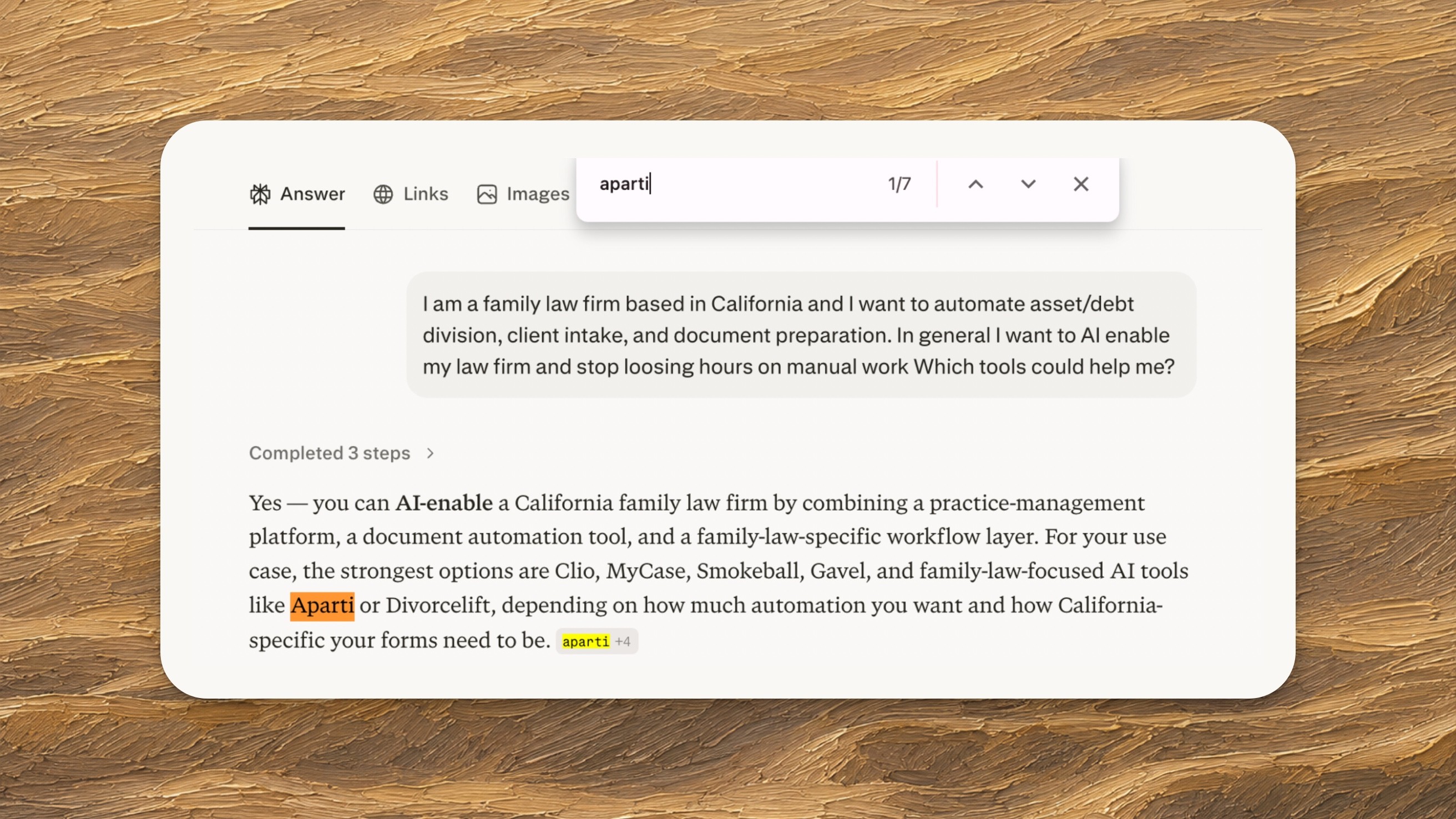Switch to the Links tab
This screenshot has height=819, width=1456.
click(x=411, y=194)
